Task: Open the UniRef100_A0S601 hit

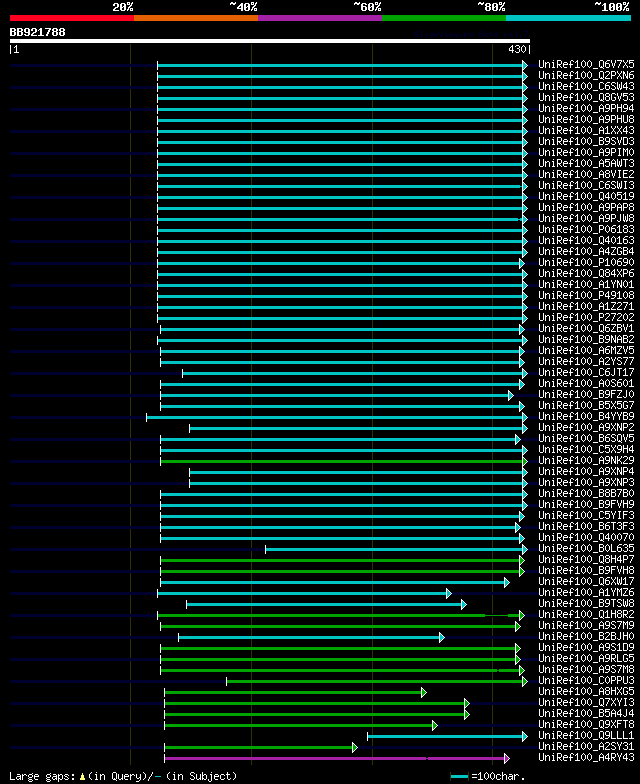Action: [586, 384]
